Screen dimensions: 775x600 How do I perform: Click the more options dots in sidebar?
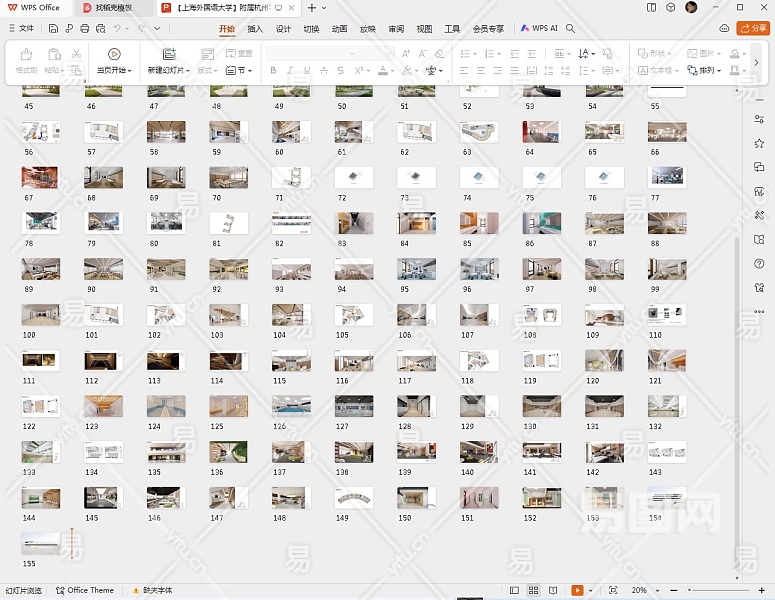(x=759, y=312)
